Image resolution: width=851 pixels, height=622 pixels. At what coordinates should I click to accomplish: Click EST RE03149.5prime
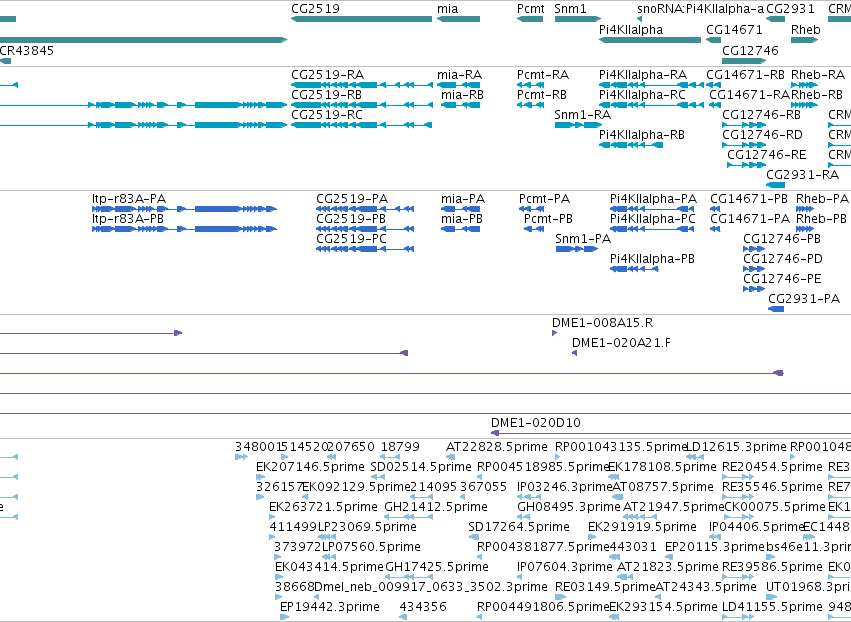606,587
